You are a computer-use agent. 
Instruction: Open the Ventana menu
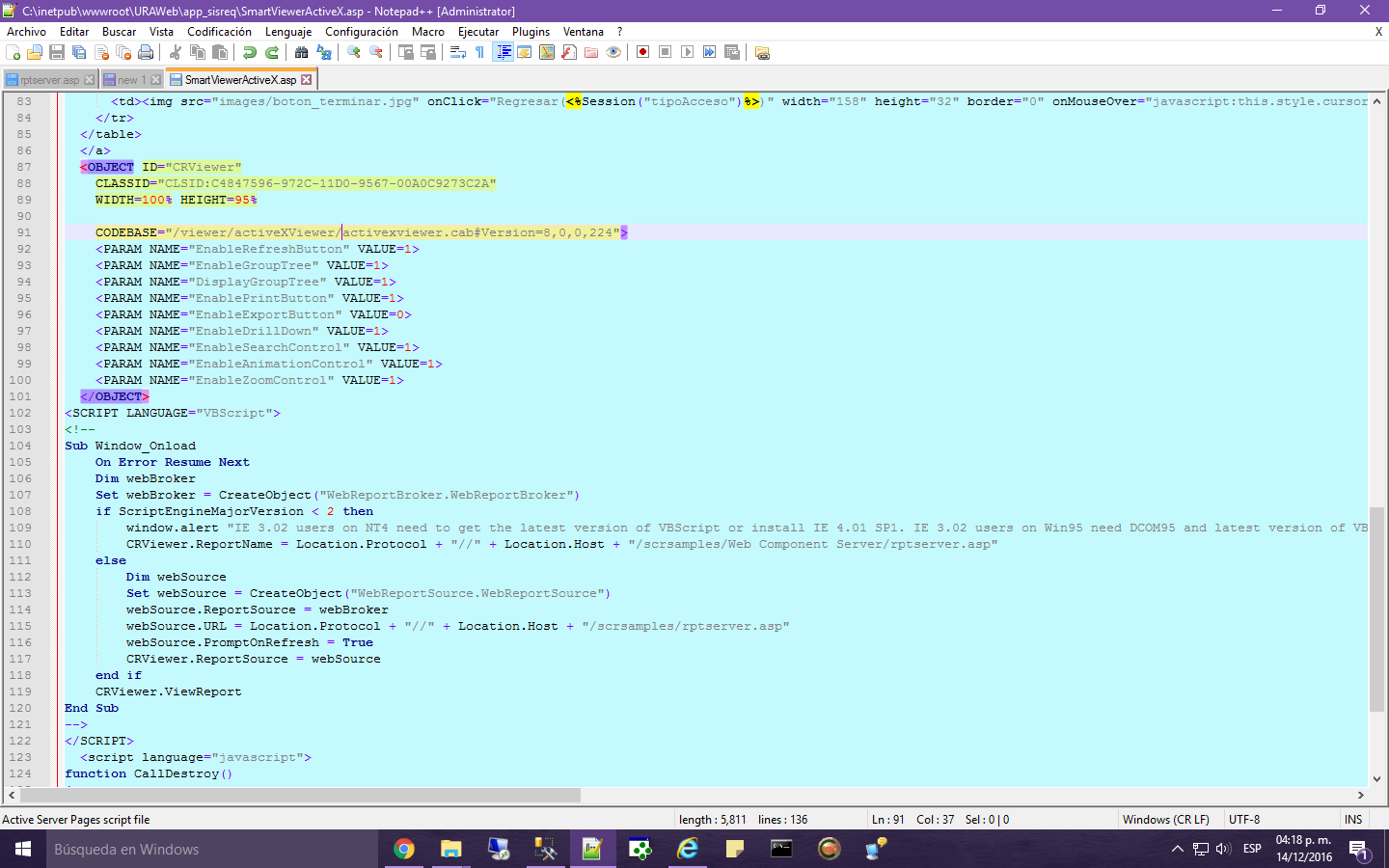tap(584, 32)
